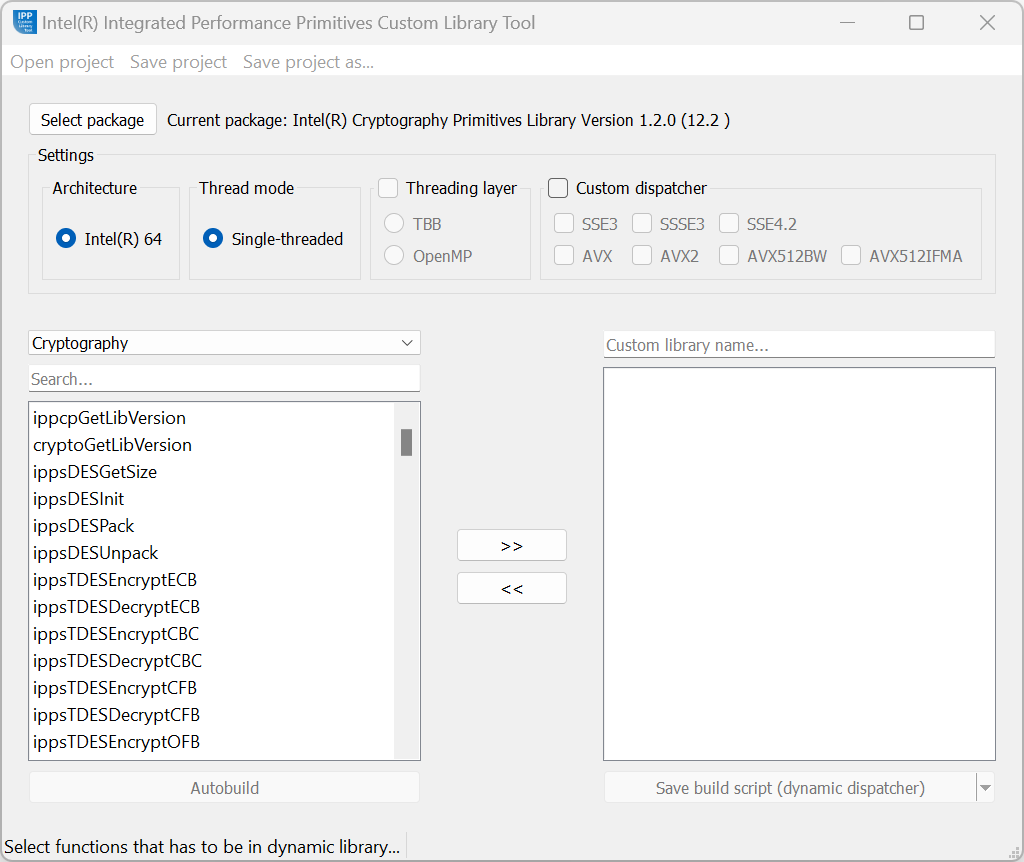Select ippsDESInit in the function list

point(79,499)
